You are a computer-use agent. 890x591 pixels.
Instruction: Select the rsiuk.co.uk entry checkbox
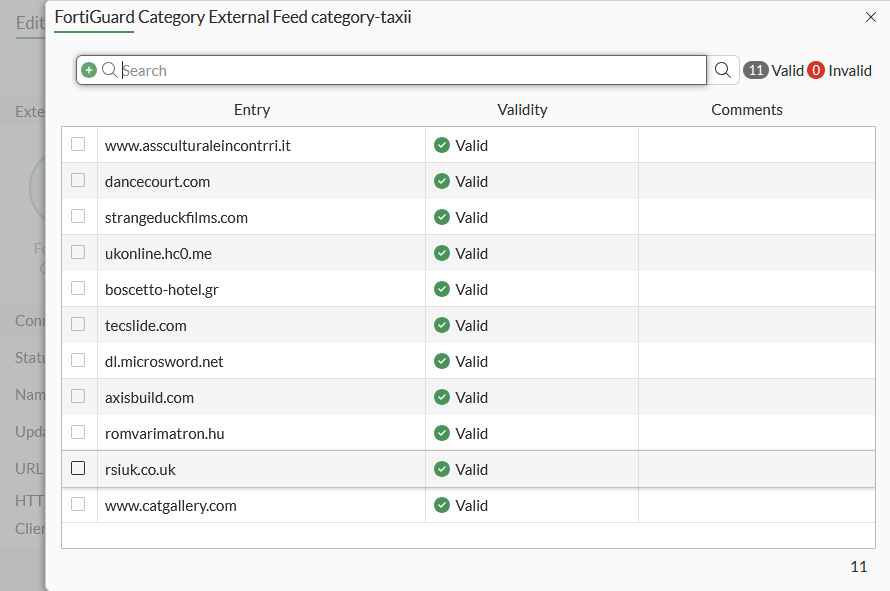tap(78, 469)
